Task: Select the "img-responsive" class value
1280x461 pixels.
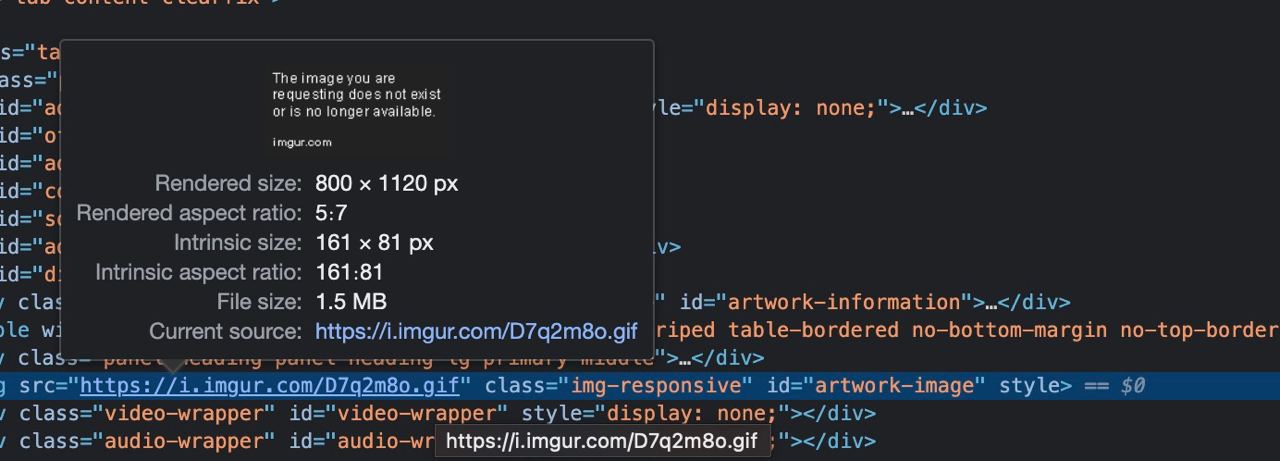Action: point(661,385)
